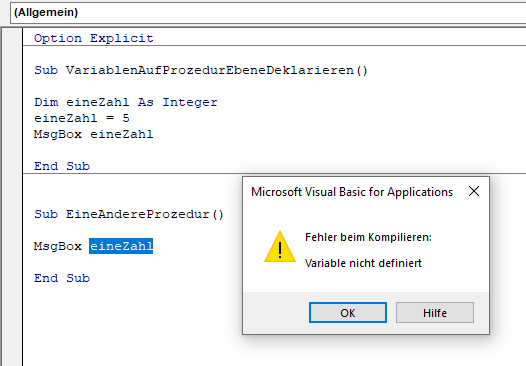
Task: Click the margin indicator bar beside the code
Action: click(x=12, y=197)
